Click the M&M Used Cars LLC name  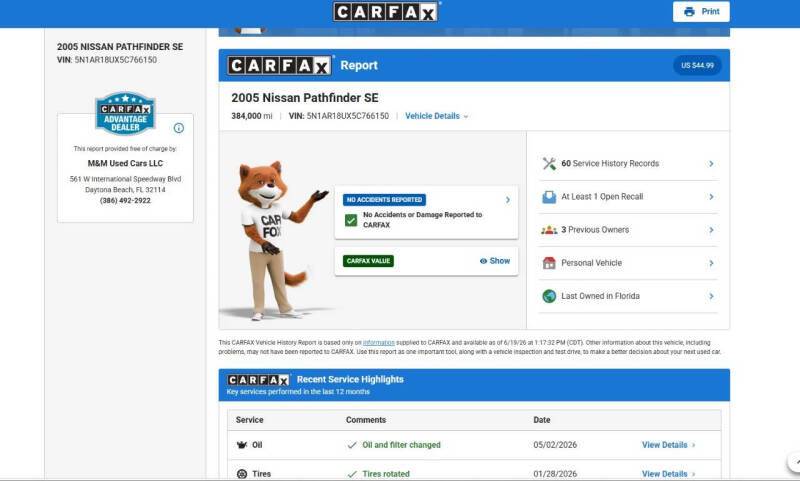pos(125,163)
